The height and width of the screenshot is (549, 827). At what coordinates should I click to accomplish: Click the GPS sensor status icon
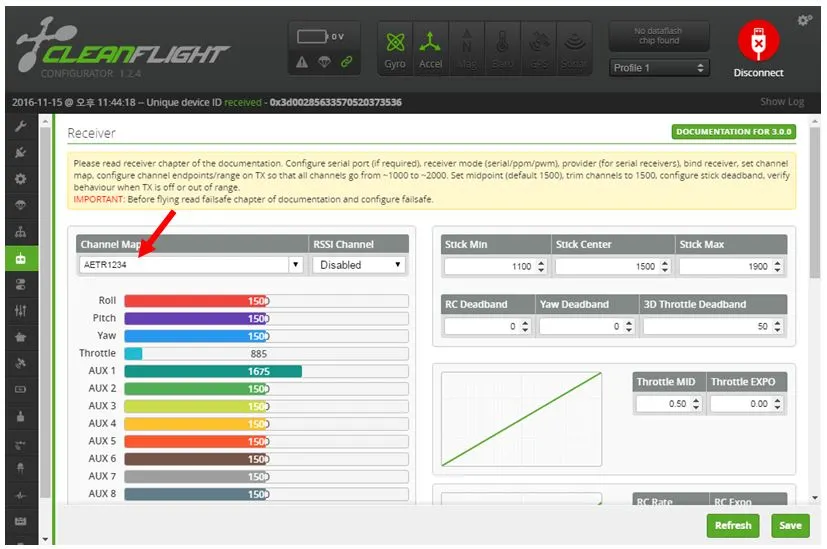pos(538,50)
